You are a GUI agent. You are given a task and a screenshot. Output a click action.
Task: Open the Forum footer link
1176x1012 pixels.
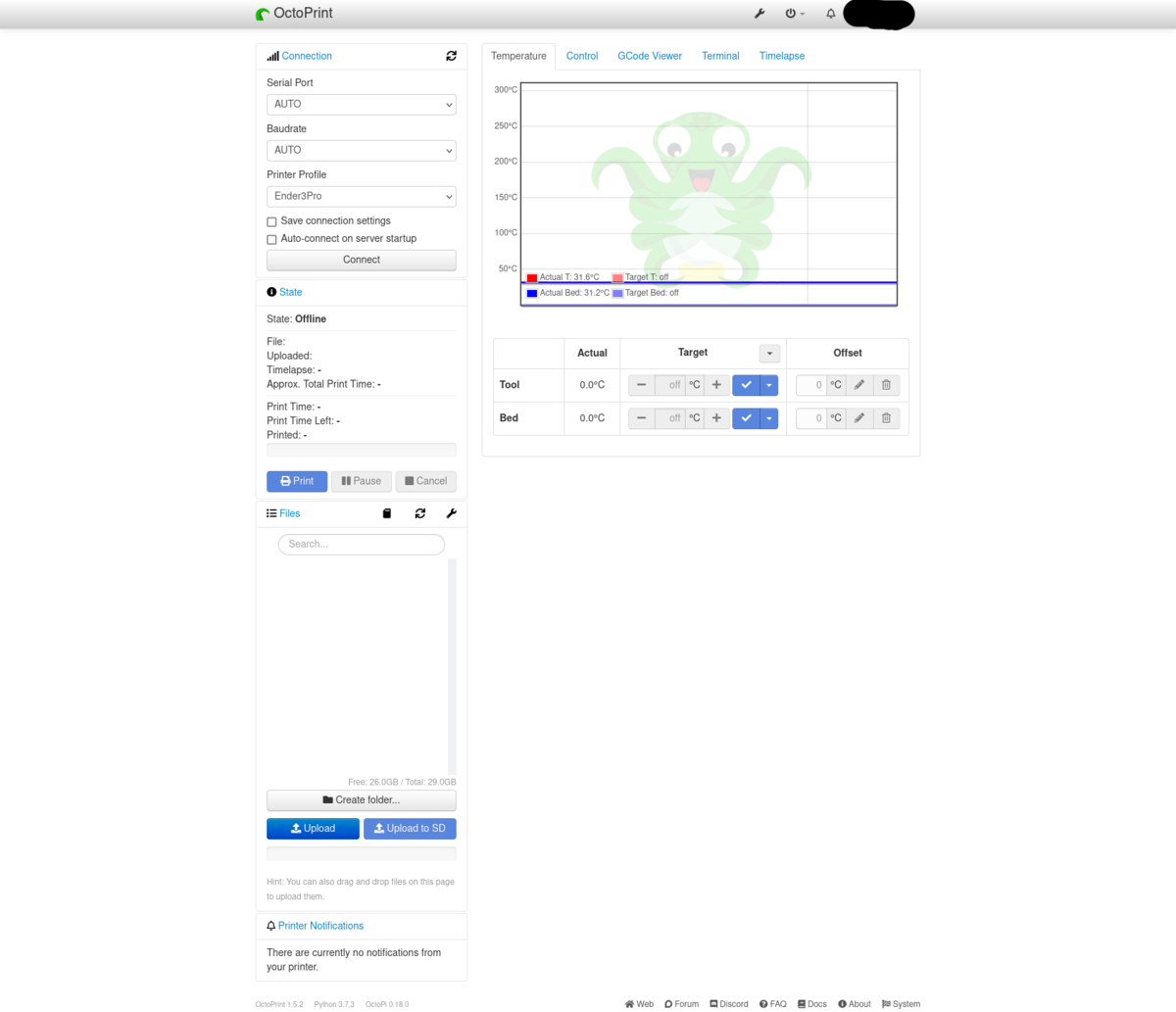click(681, 1004)
